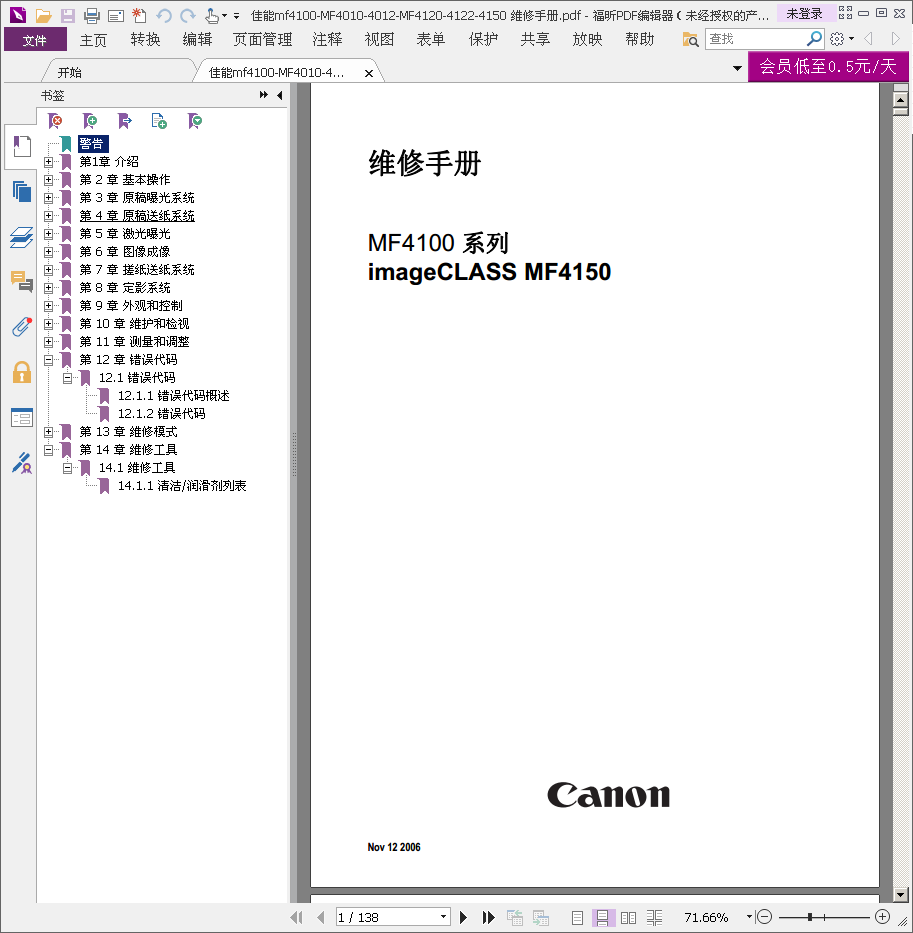Open the 保护 ribbon tab
913x933 pixels.
click(483, 40)
